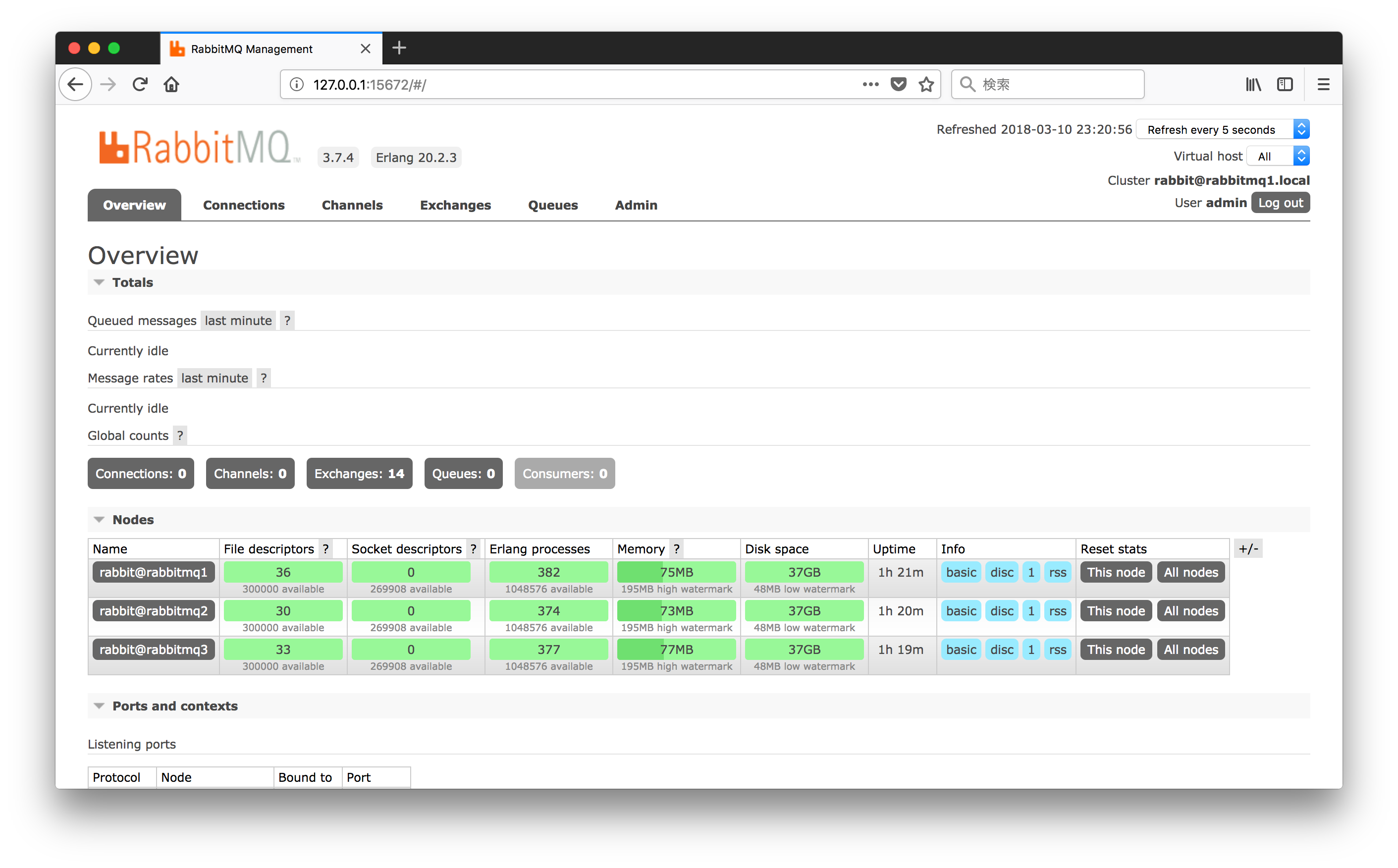Open a new browser tab with plus

[x=399, y=48]
